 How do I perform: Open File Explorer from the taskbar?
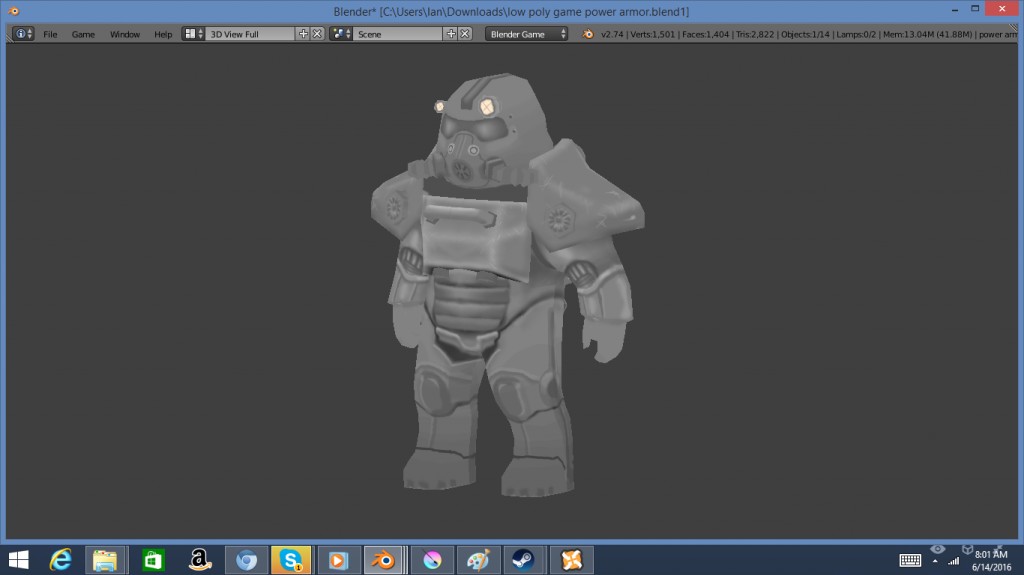pyautogui.click(x=104, y=560)
